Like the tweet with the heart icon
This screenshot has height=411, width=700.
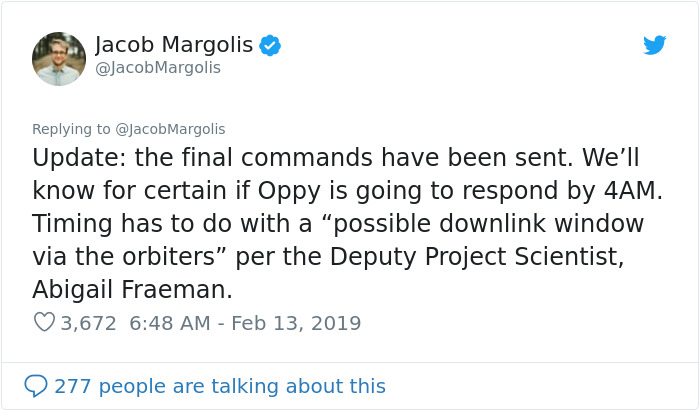(x=44, y=323)
